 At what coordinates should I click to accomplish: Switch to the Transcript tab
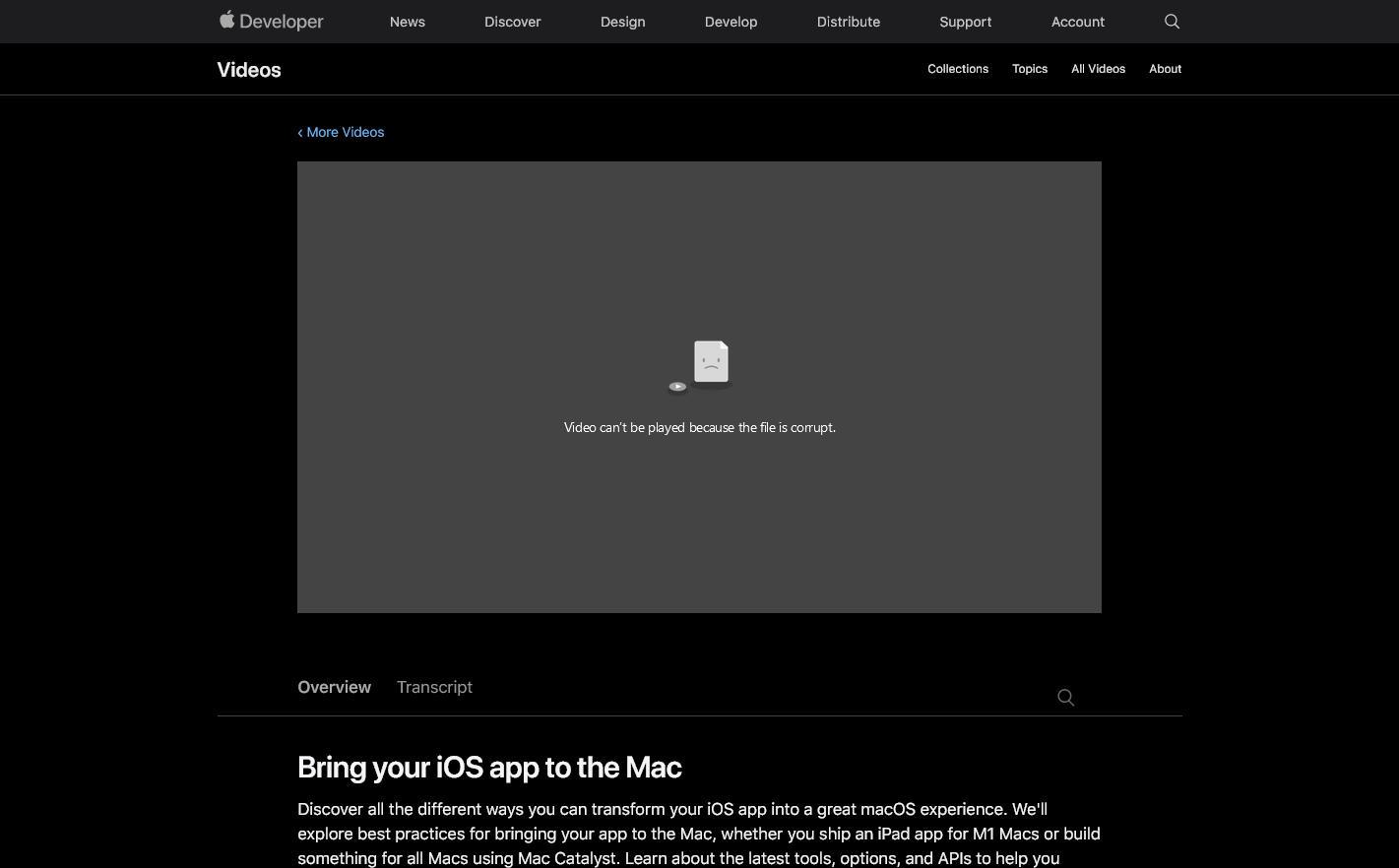(434, 687)
